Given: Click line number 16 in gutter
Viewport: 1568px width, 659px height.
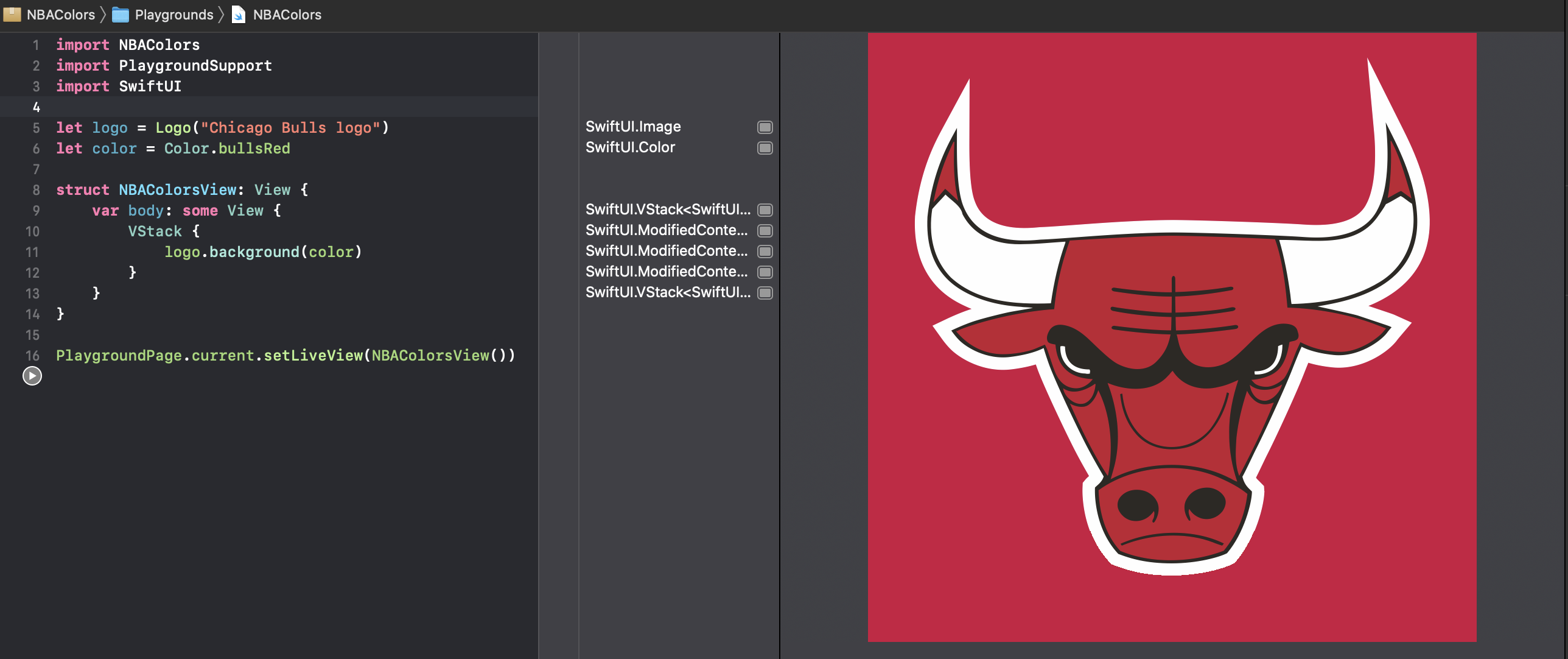Looking at the screenshot, I should coord(32,355).
